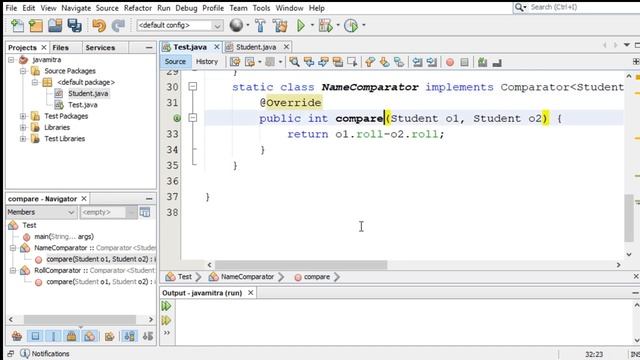Expand the Libraries node
Viewport: 640px width, 360px height.
coord(23,127)
